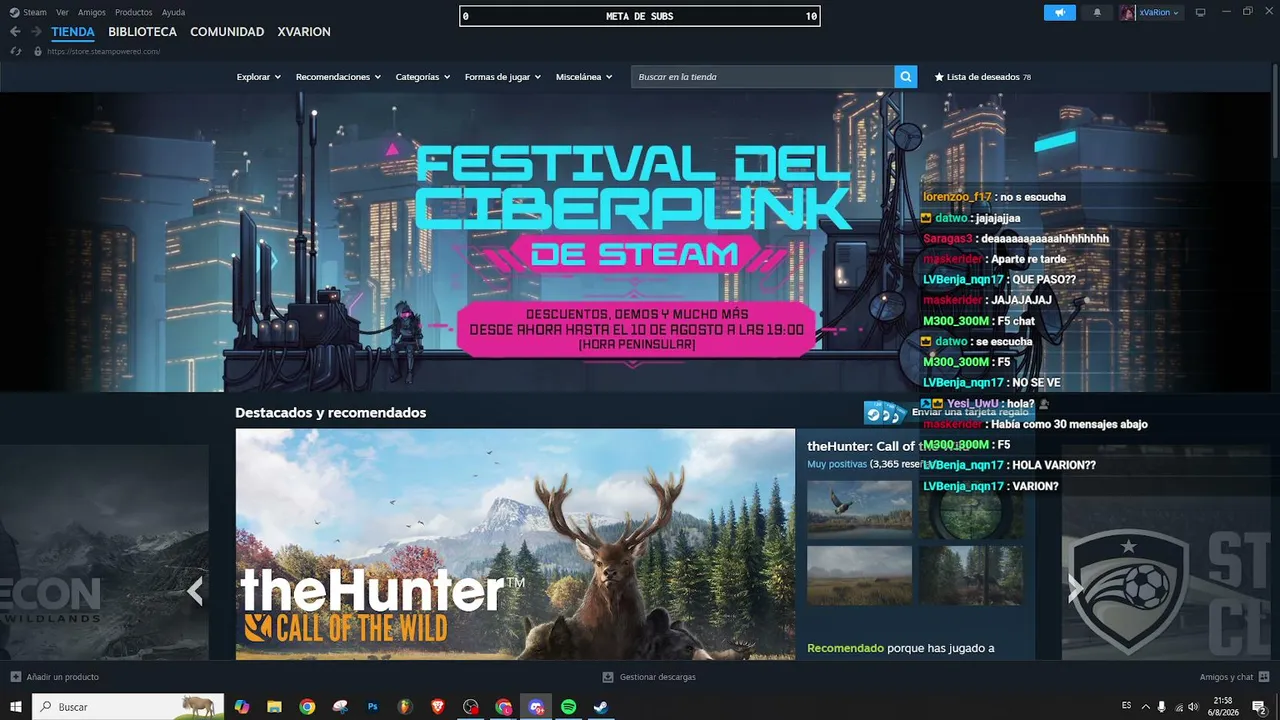The image size is (1280, 720).
Task: Open the Windows Start menu
Action: (x=16, y=707)
